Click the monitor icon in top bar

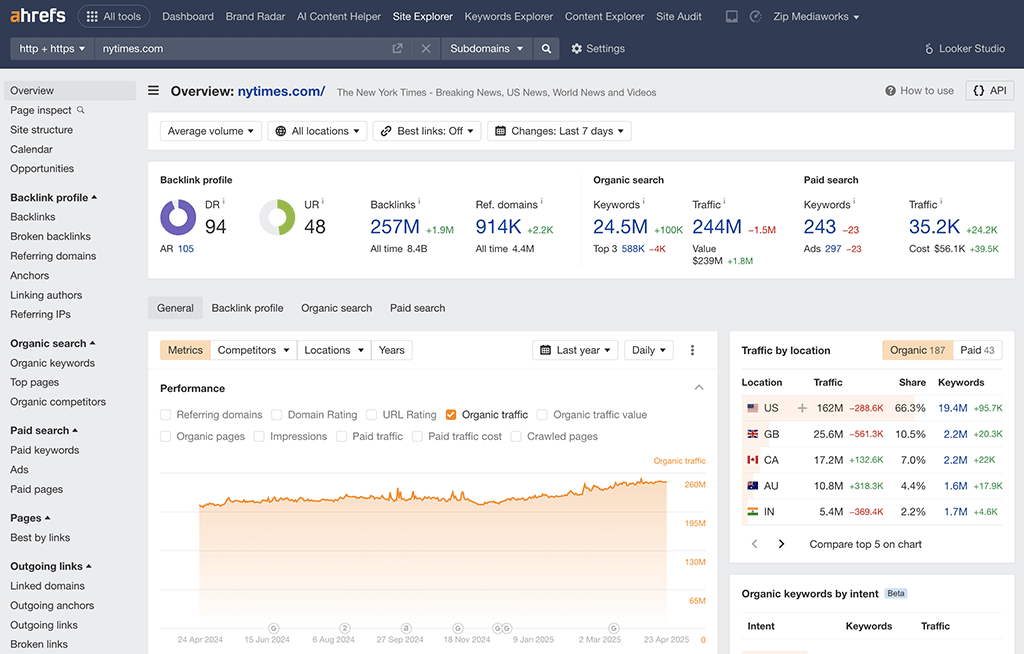tap(731, 16)
